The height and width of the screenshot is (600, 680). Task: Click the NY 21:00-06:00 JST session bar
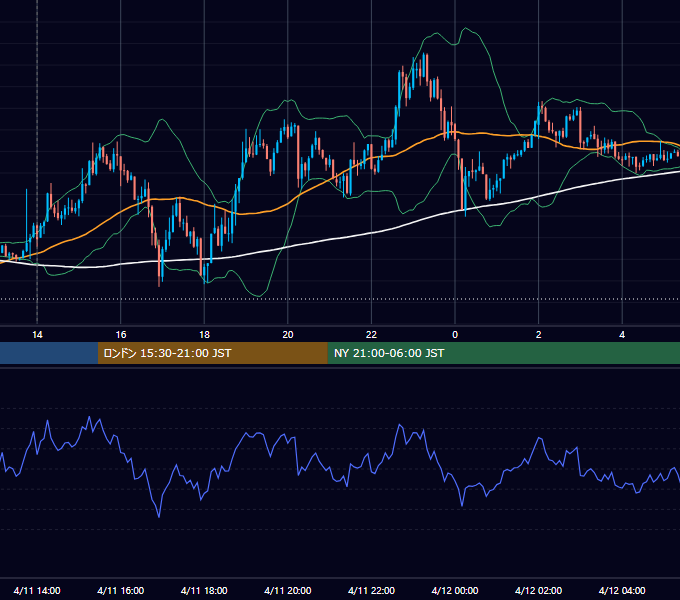click(x=503, y=353)
